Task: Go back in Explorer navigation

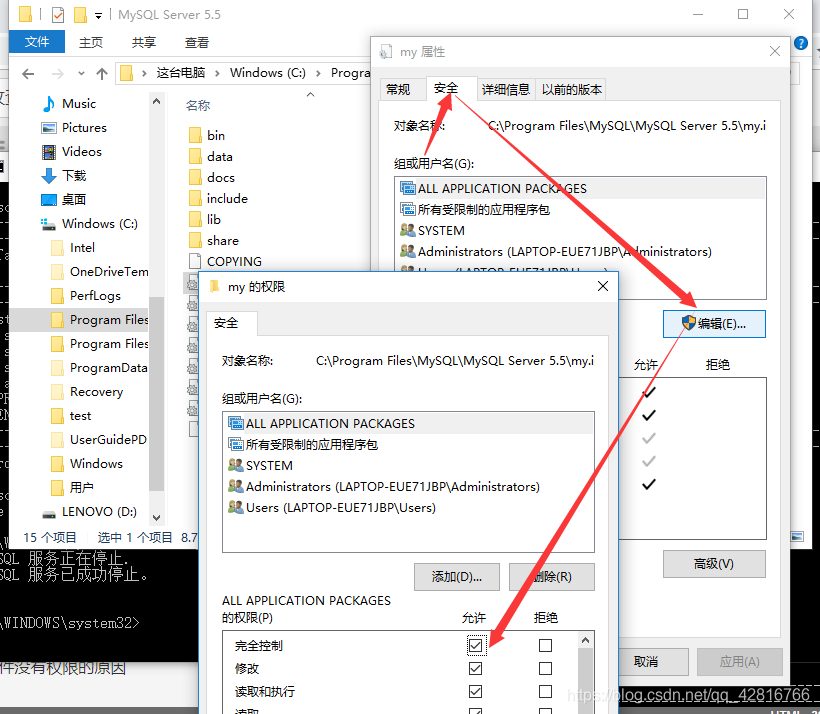Action: click(x=28, y=74)
